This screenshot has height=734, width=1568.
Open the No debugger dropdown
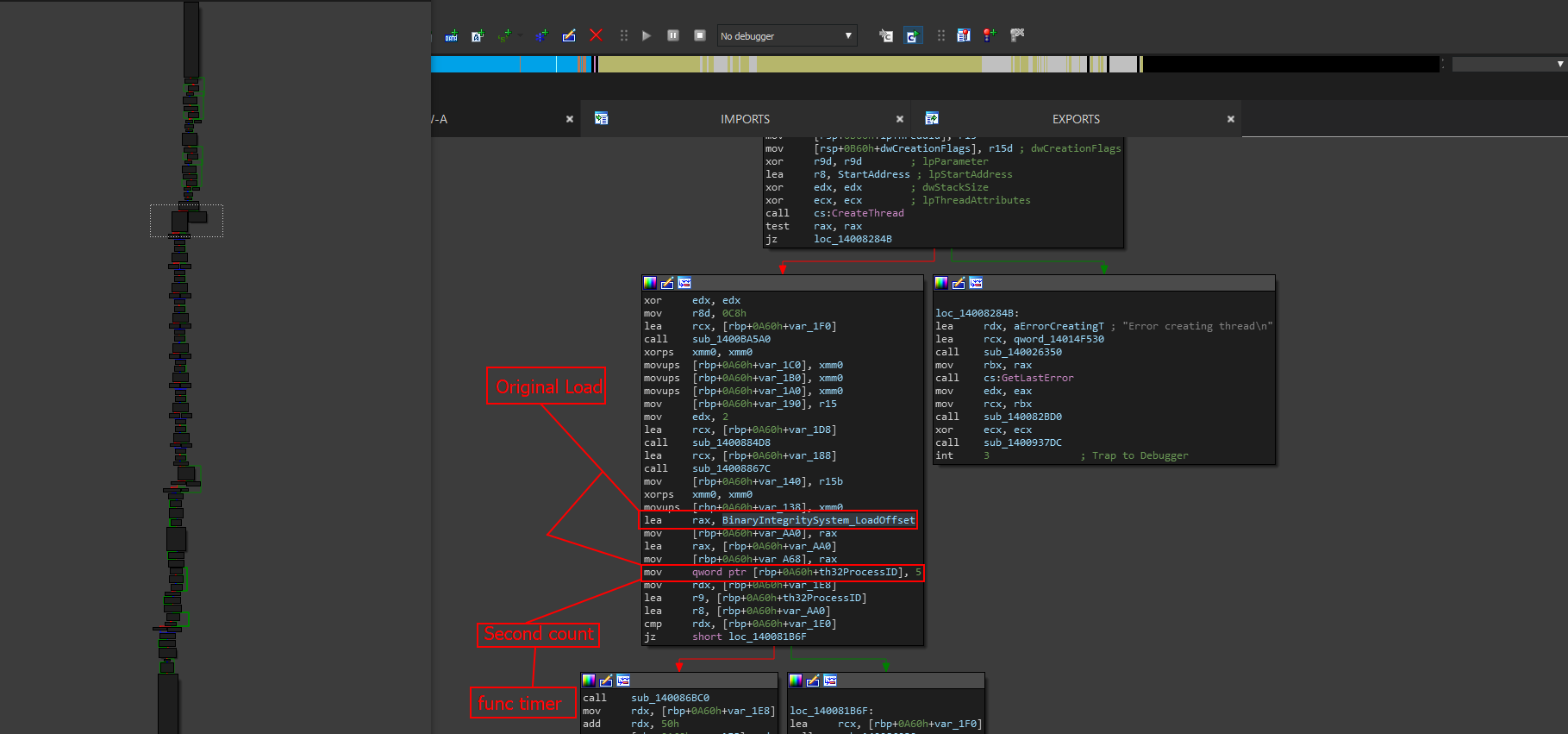point(787,36)
